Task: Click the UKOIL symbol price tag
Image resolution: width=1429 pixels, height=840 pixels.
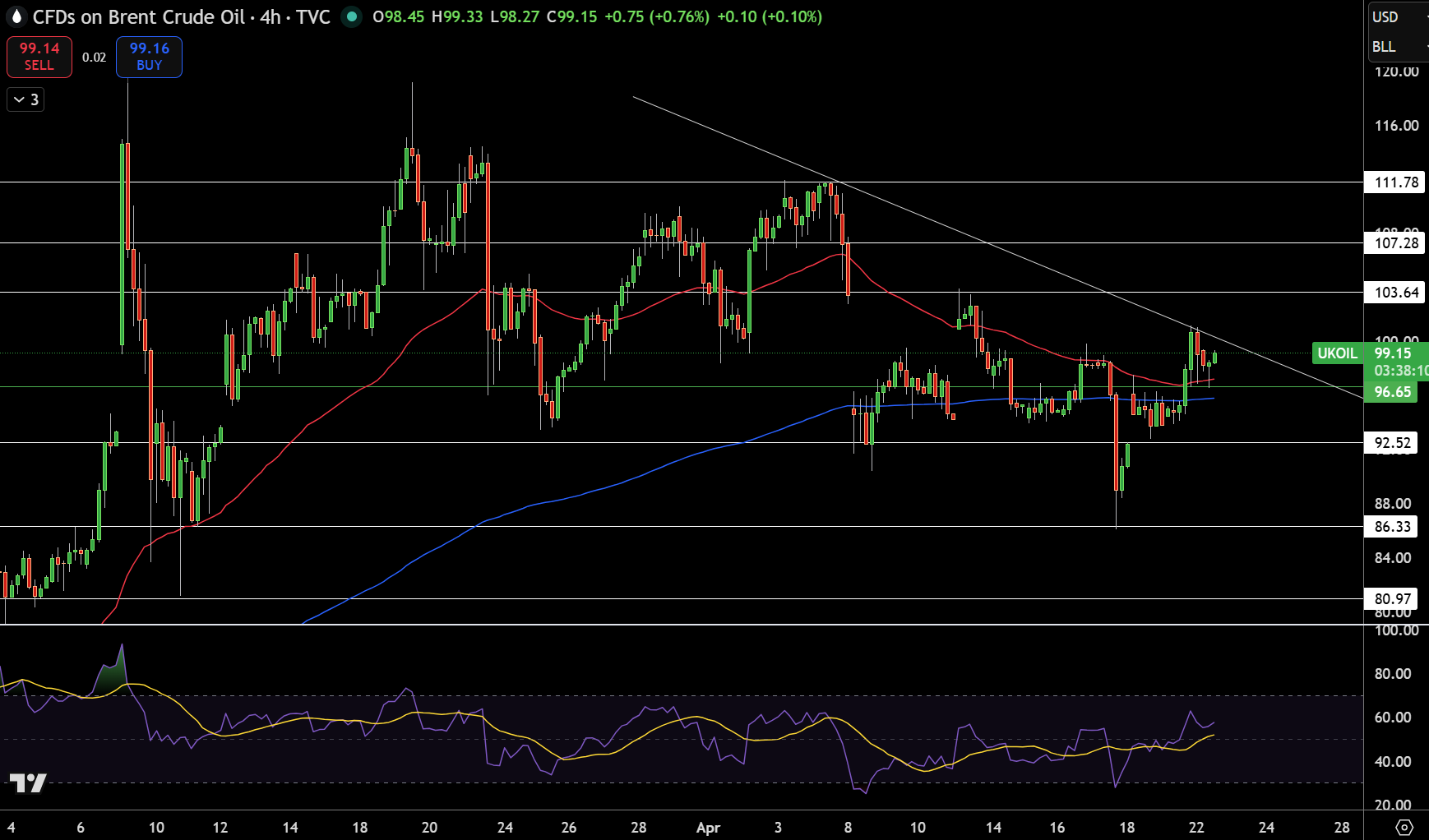Action: tap(1337, 353)
